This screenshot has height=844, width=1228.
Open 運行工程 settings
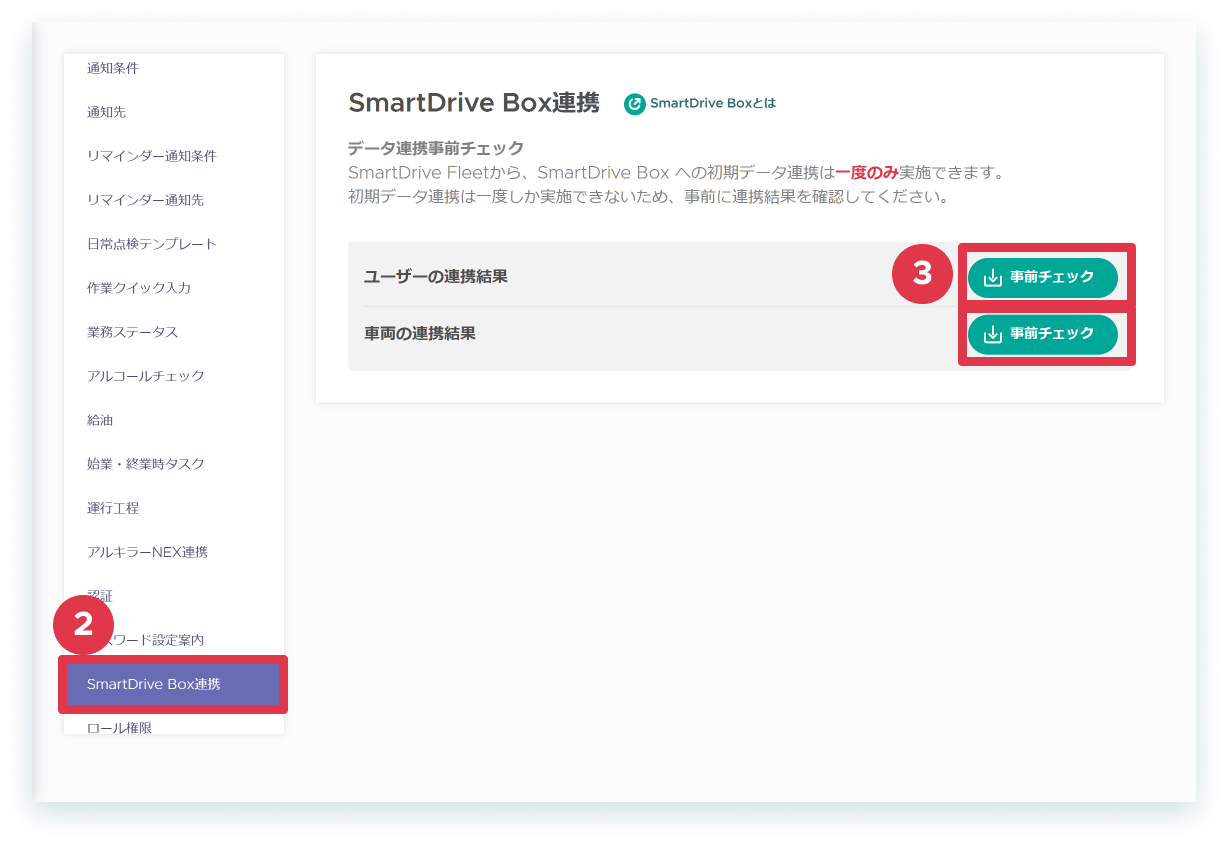pyautogui.click(x=112, y=508)
